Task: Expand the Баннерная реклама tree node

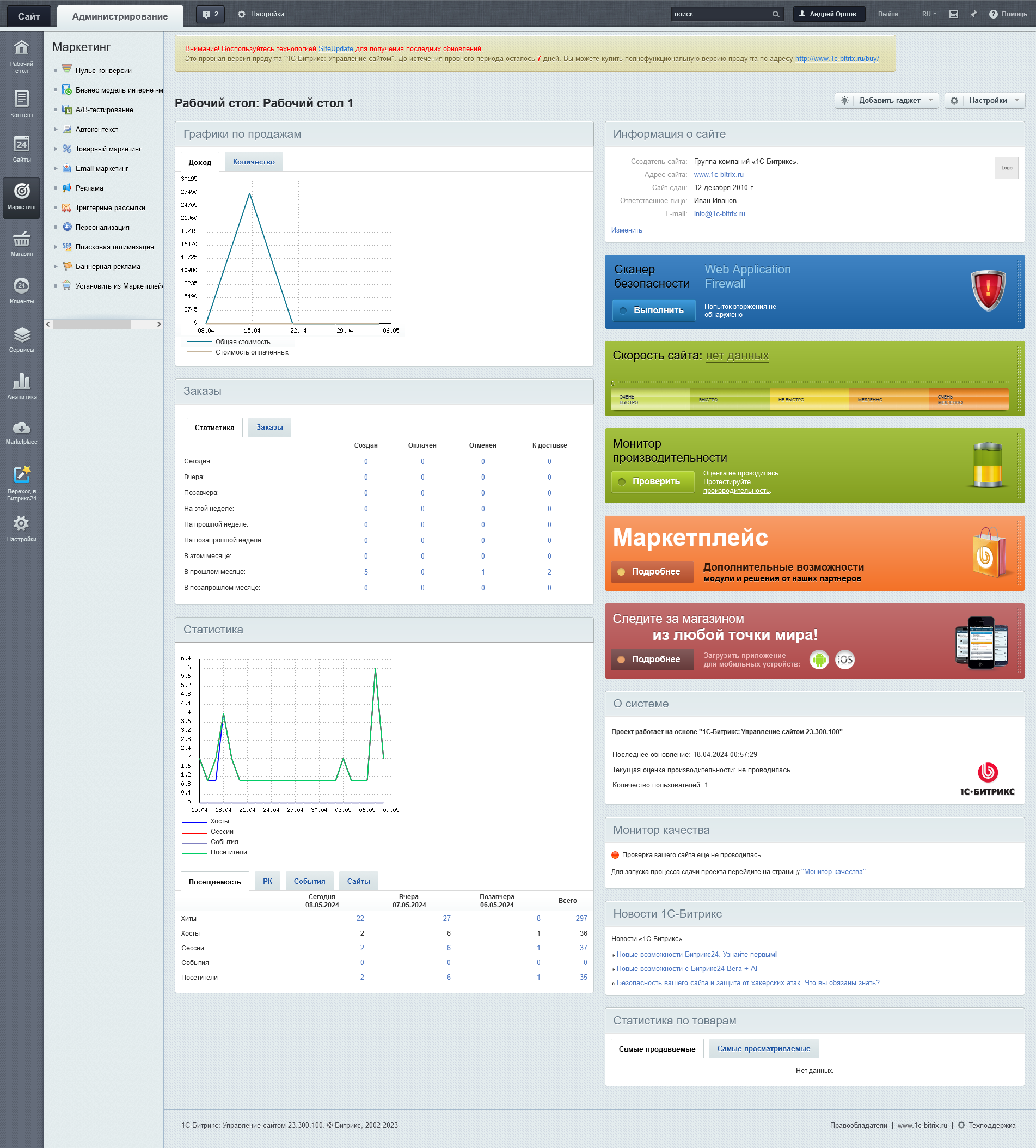Action: (x=55, y=267)
